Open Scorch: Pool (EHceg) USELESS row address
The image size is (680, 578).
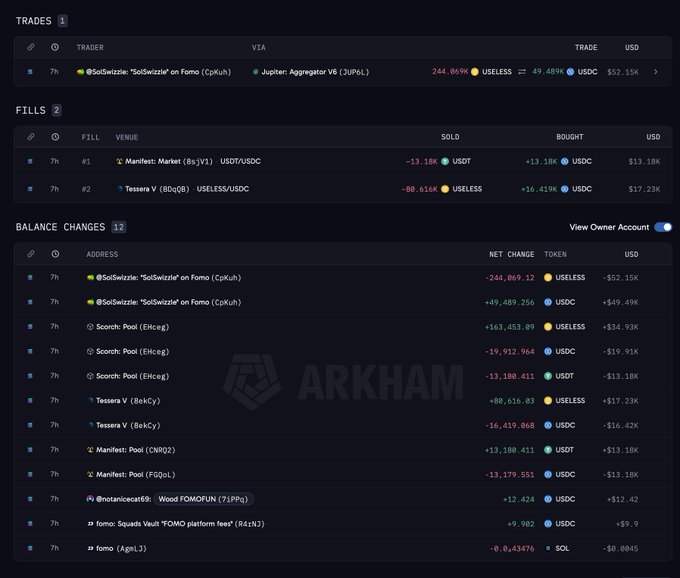[x=132, y=327]
